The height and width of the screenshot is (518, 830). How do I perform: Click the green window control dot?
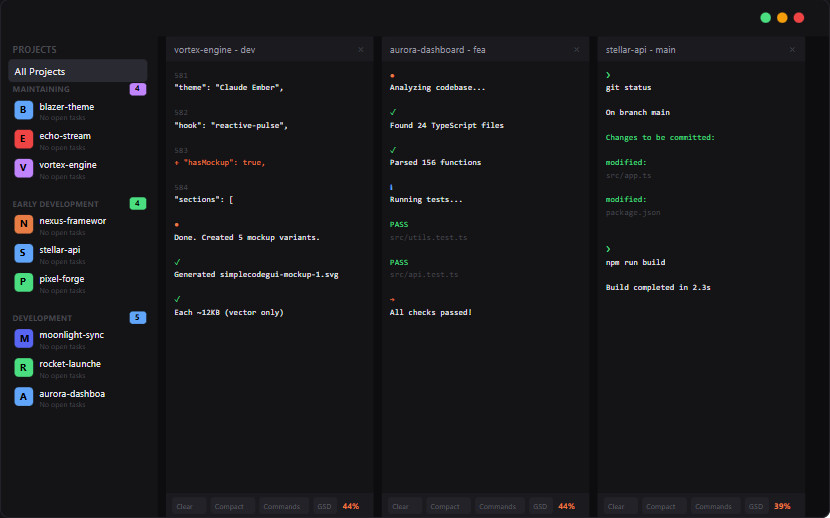pyautogui.click(x=765, y=17)
